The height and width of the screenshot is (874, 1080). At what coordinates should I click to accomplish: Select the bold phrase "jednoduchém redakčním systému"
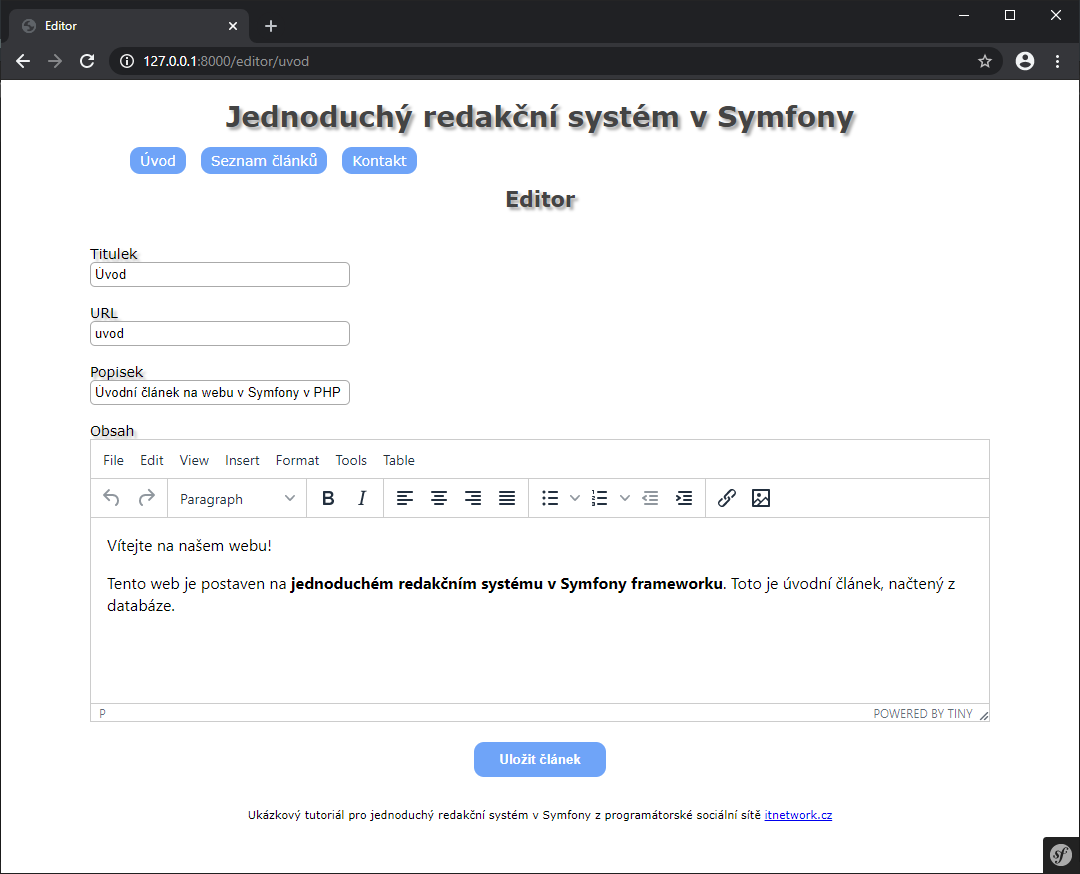417,584
